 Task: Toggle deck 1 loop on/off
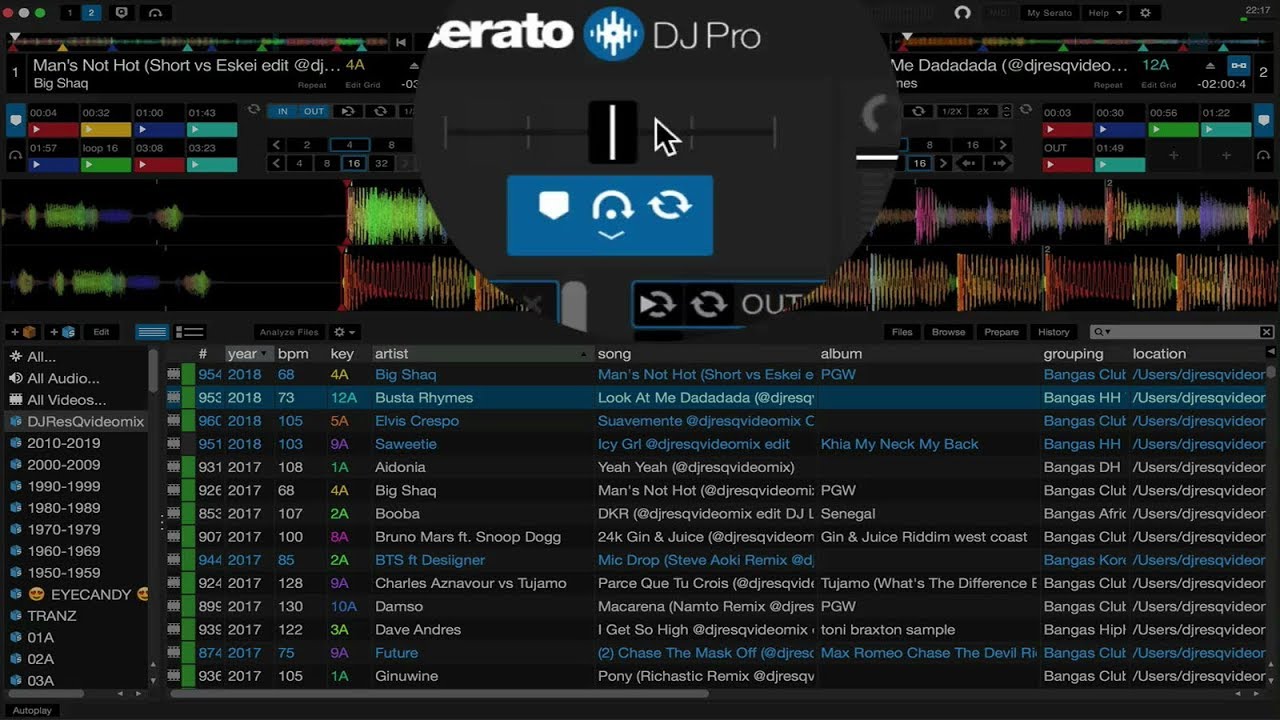point(379,111)
